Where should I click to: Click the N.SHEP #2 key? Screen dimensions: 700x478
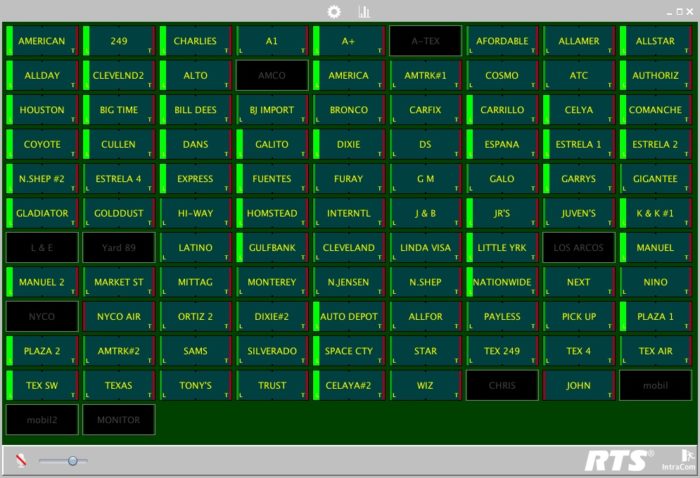pyautogui.click(x=42, y=179)
